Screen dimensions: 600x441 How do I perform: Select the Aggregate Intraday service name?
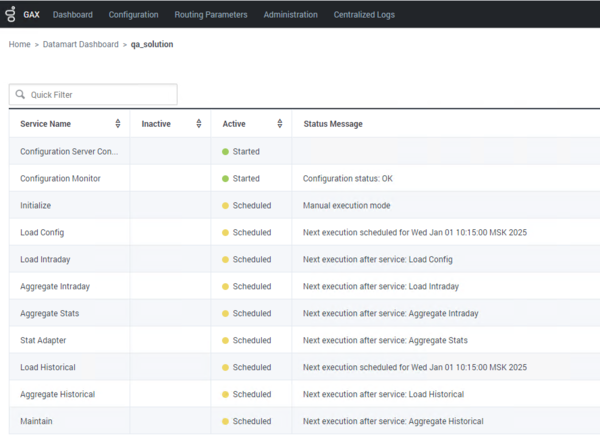click(55, 286)
